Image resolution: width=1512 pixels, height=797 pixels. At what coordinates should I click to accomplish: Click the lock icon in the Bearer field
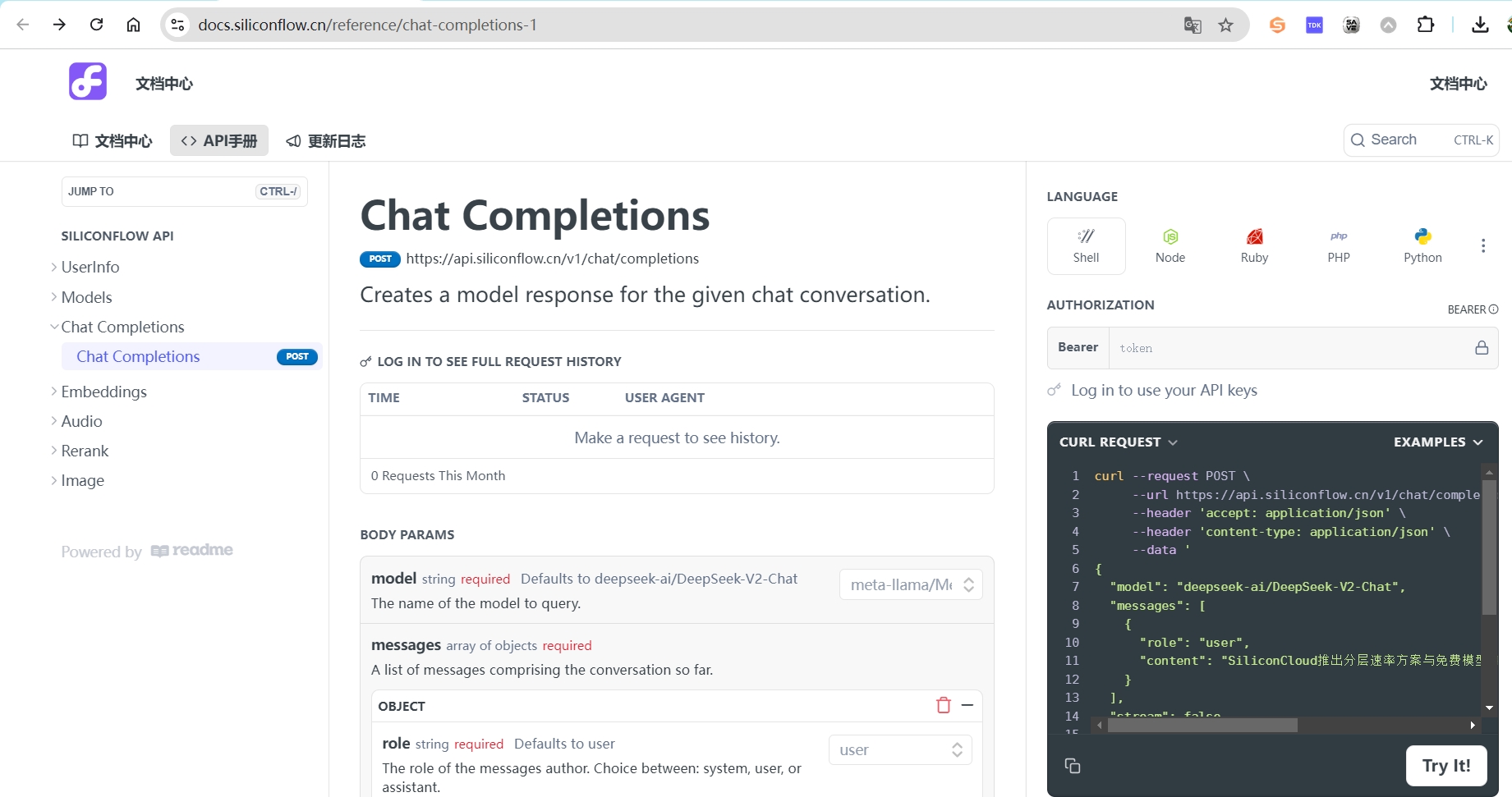point(1482,348)
